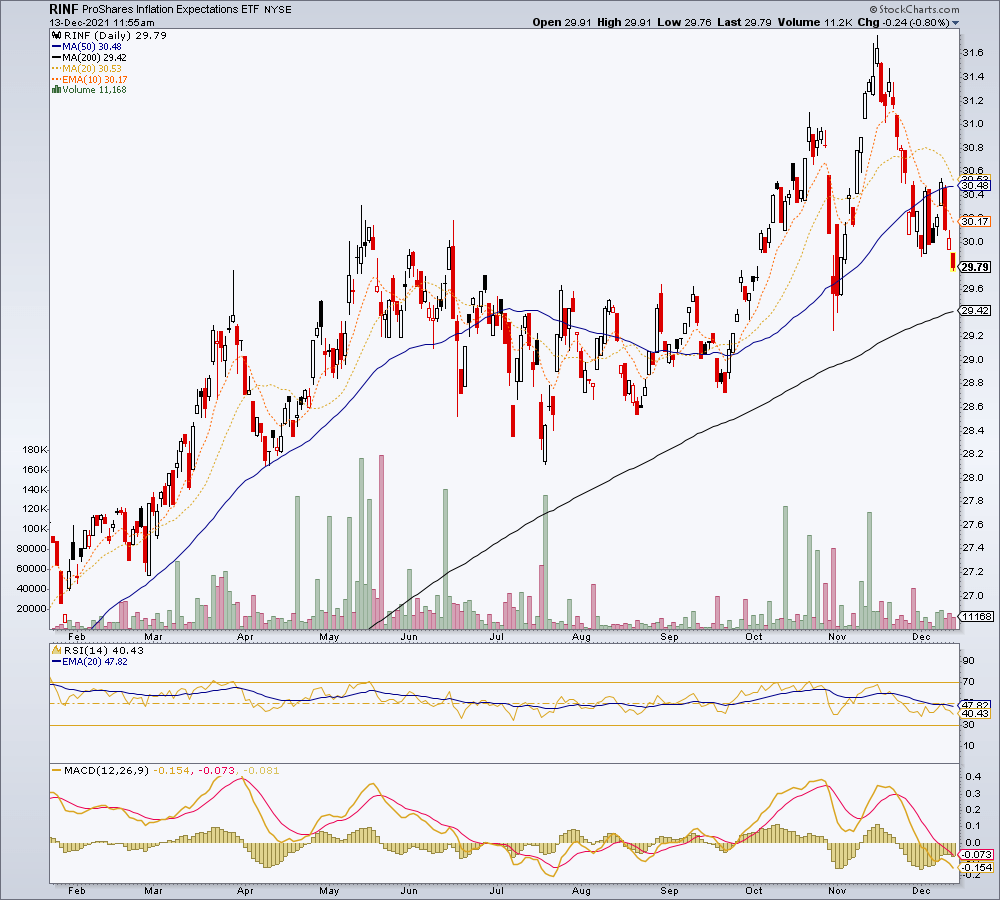The width and height of the screenshot is (1000, 900).
Task: Click the EMA(10) 30.17 legend entry
Action: 95,79
